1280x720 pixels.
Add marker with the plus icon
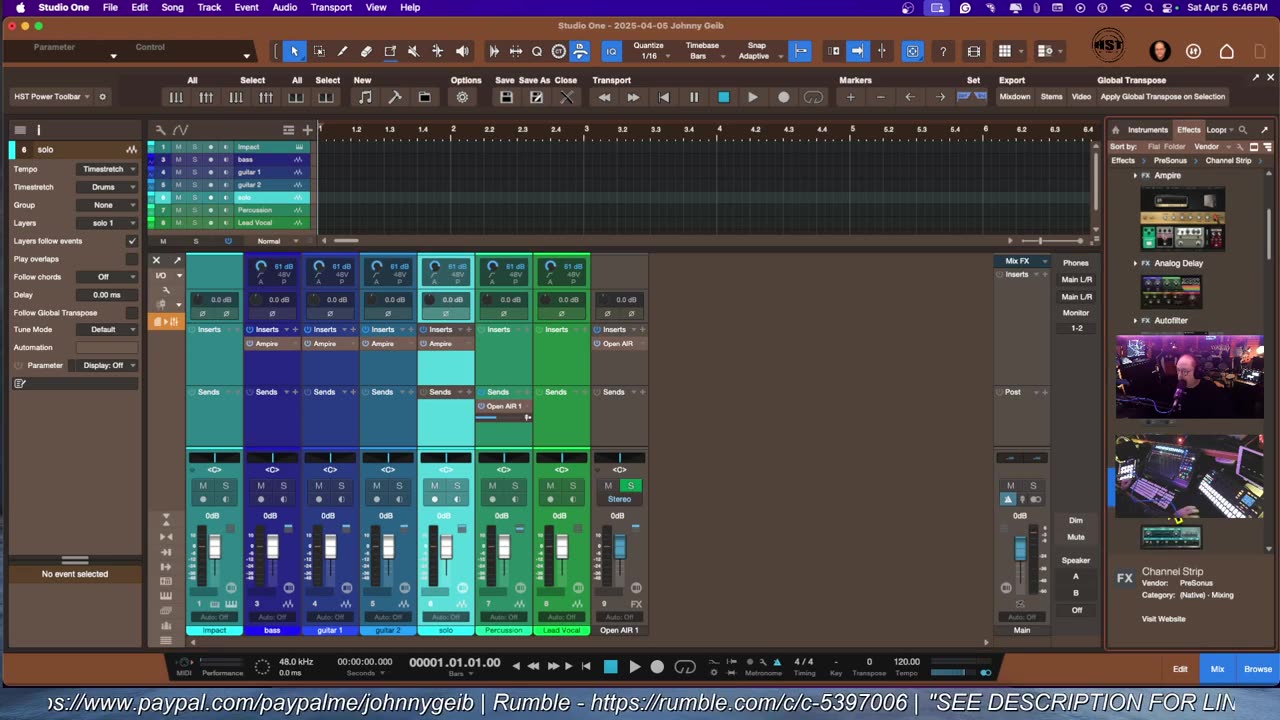click(x=850, y=97)
